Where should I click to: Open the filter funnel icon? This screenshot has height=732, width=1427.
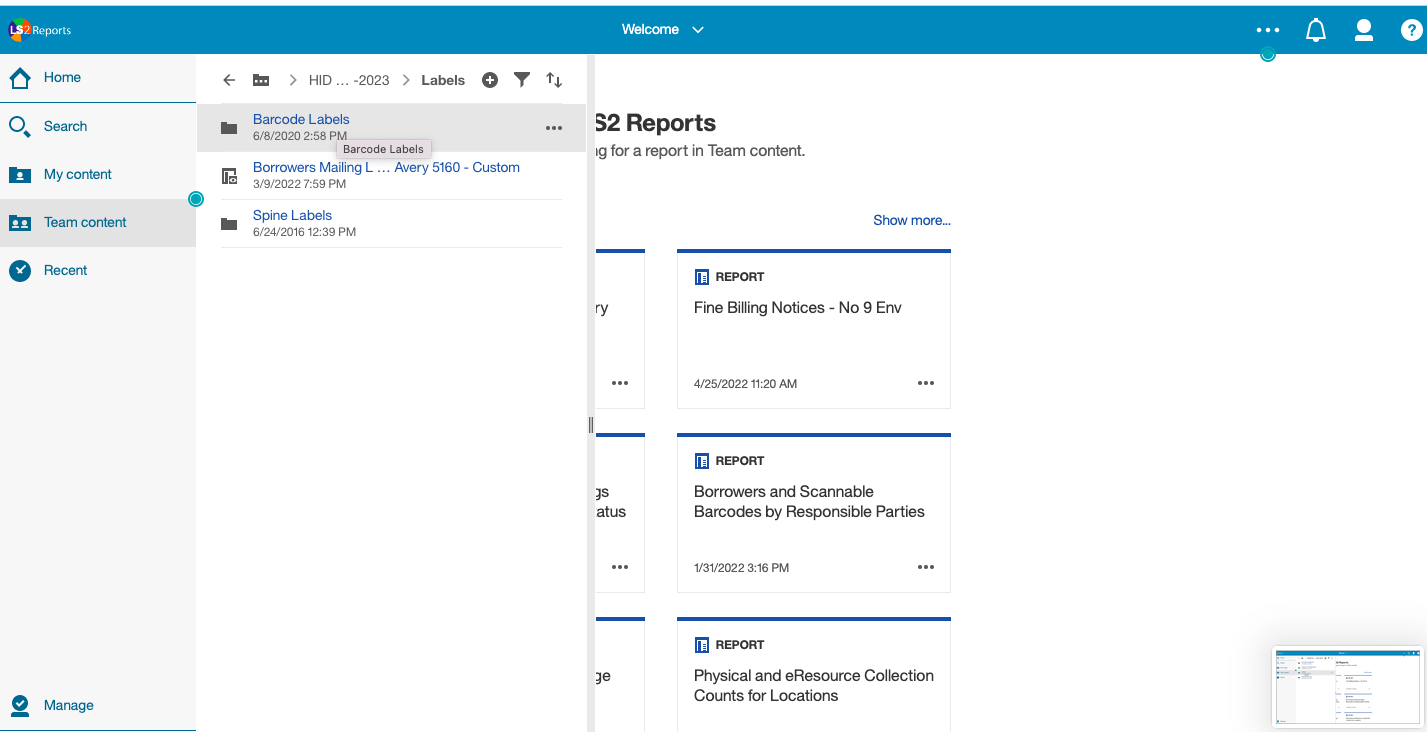tap(522, 80)
